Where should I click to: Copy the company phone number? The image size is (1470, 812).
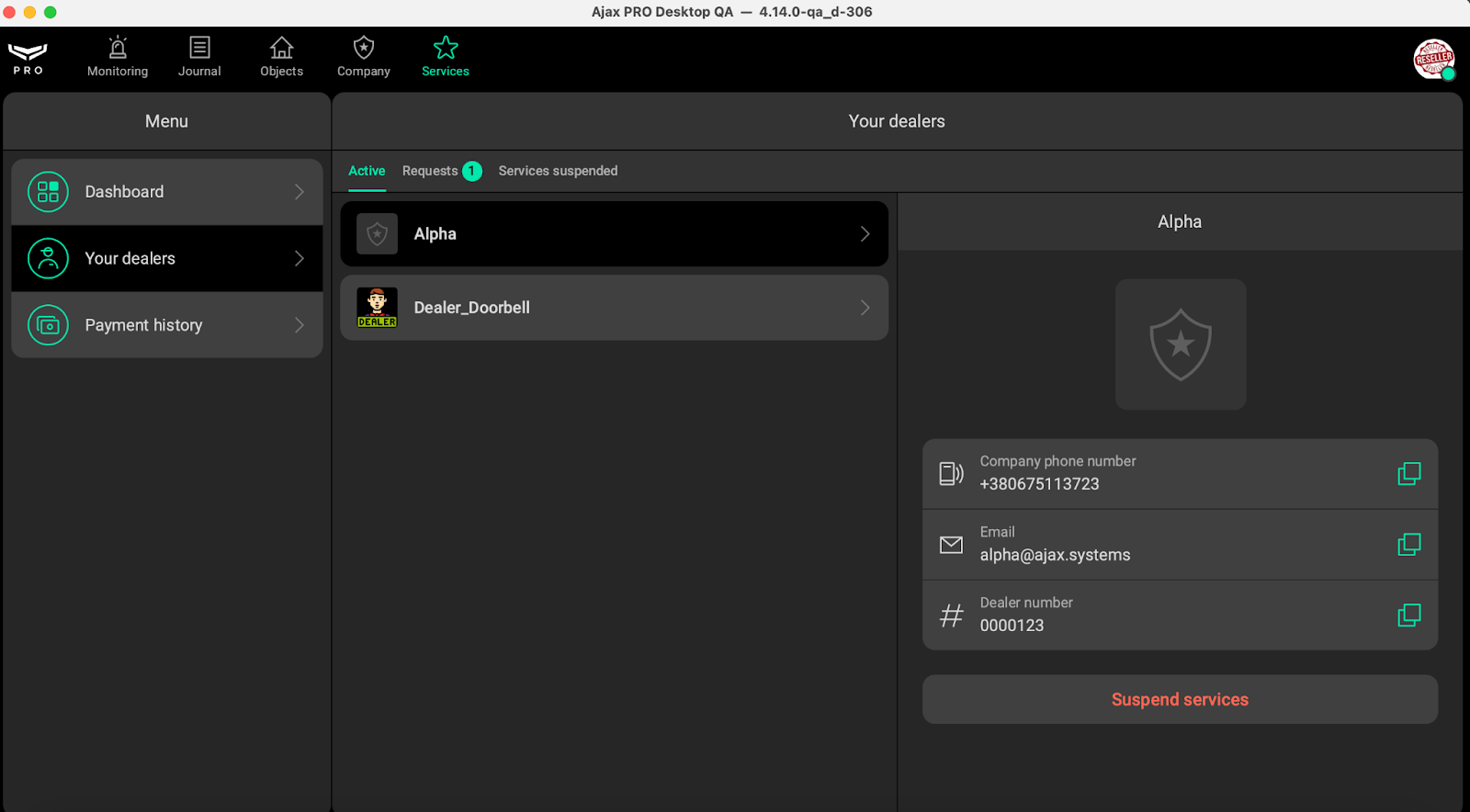pyautogui.click(x=1408, y=474)
